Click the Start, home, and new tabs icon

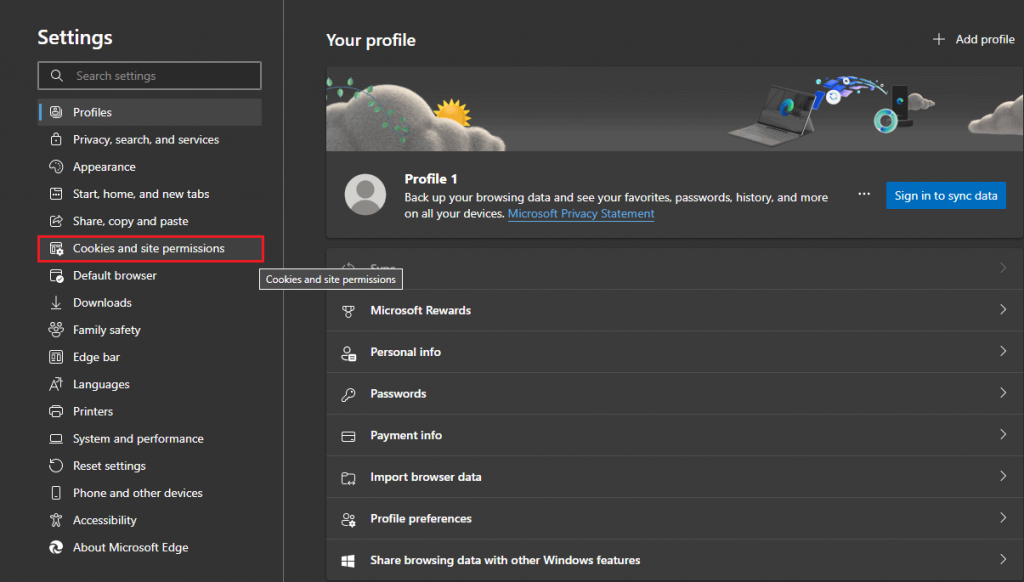pos(56,194)
